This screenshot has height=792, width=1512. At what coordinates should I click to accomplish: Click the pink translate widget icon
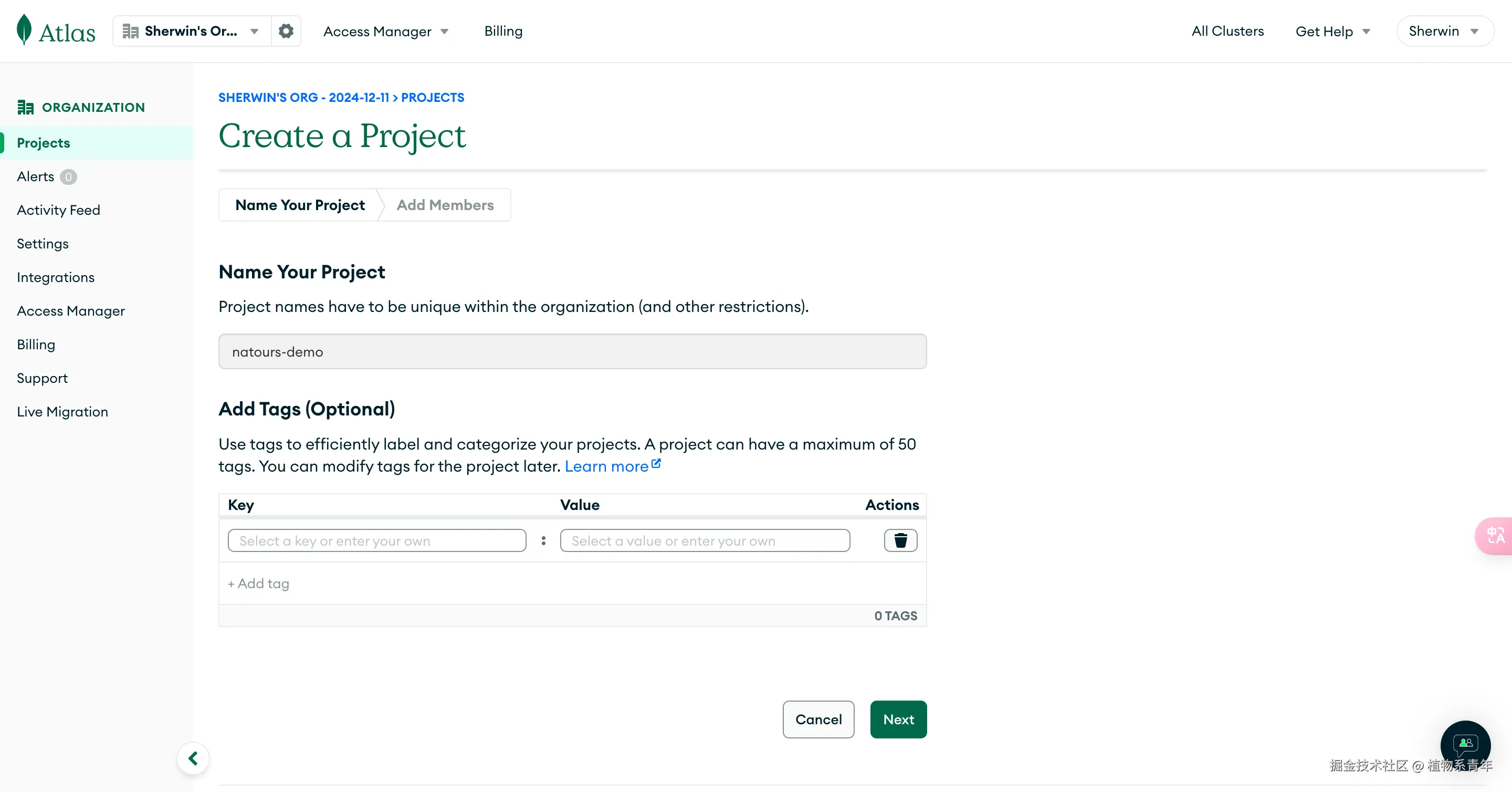1496,535
